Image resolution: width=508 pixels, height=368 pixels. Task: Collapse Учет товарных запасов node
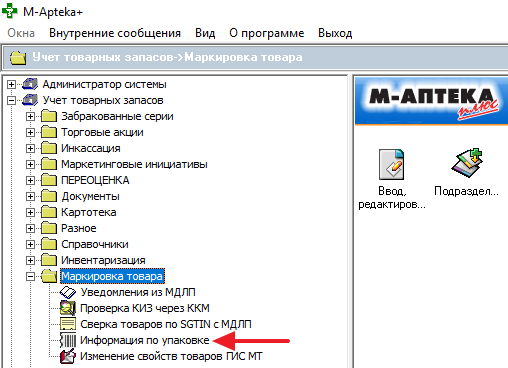coord(11,100)
